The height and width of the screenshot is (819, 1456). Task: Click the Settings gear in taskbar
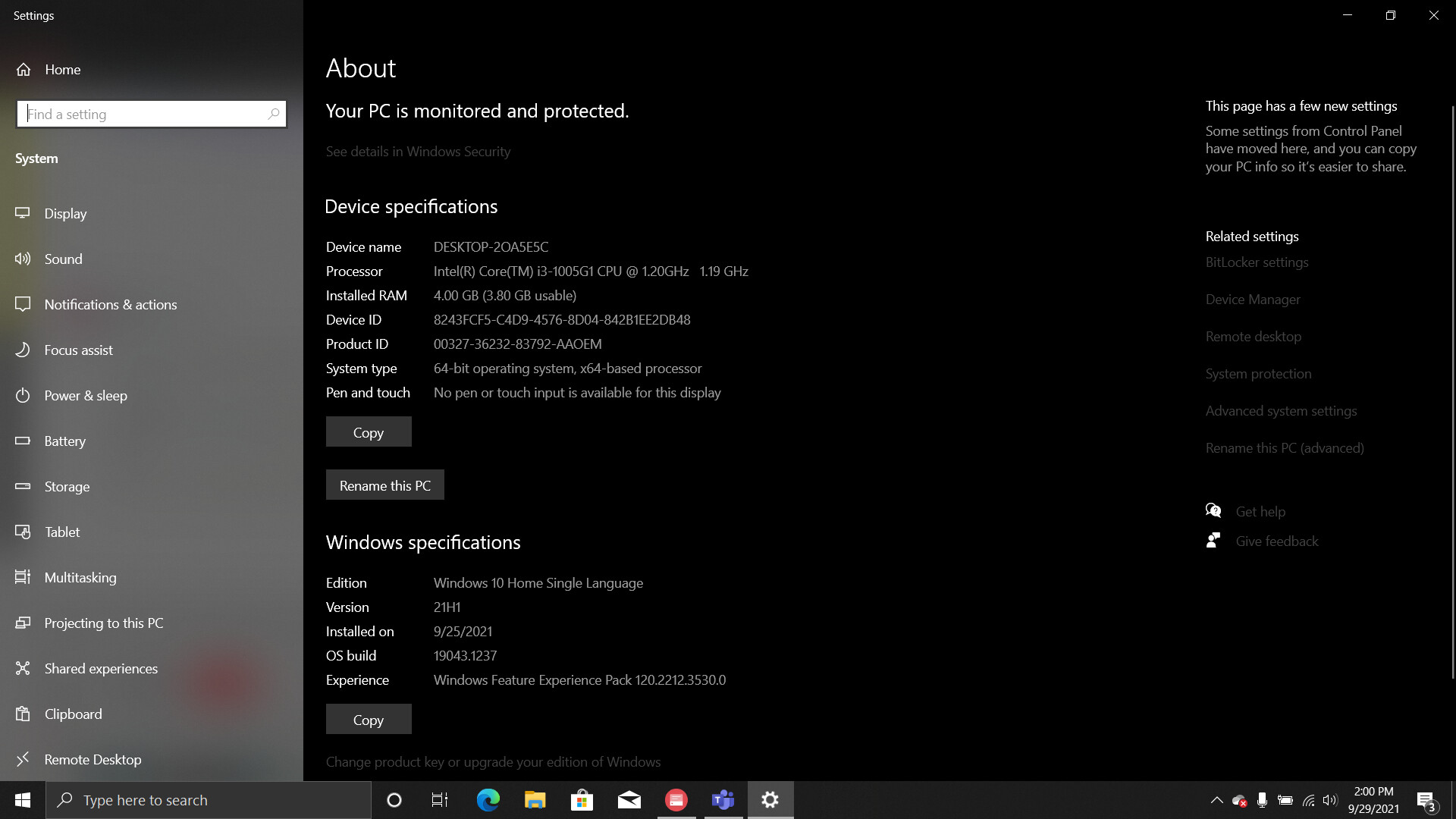(x=770, y=800)
